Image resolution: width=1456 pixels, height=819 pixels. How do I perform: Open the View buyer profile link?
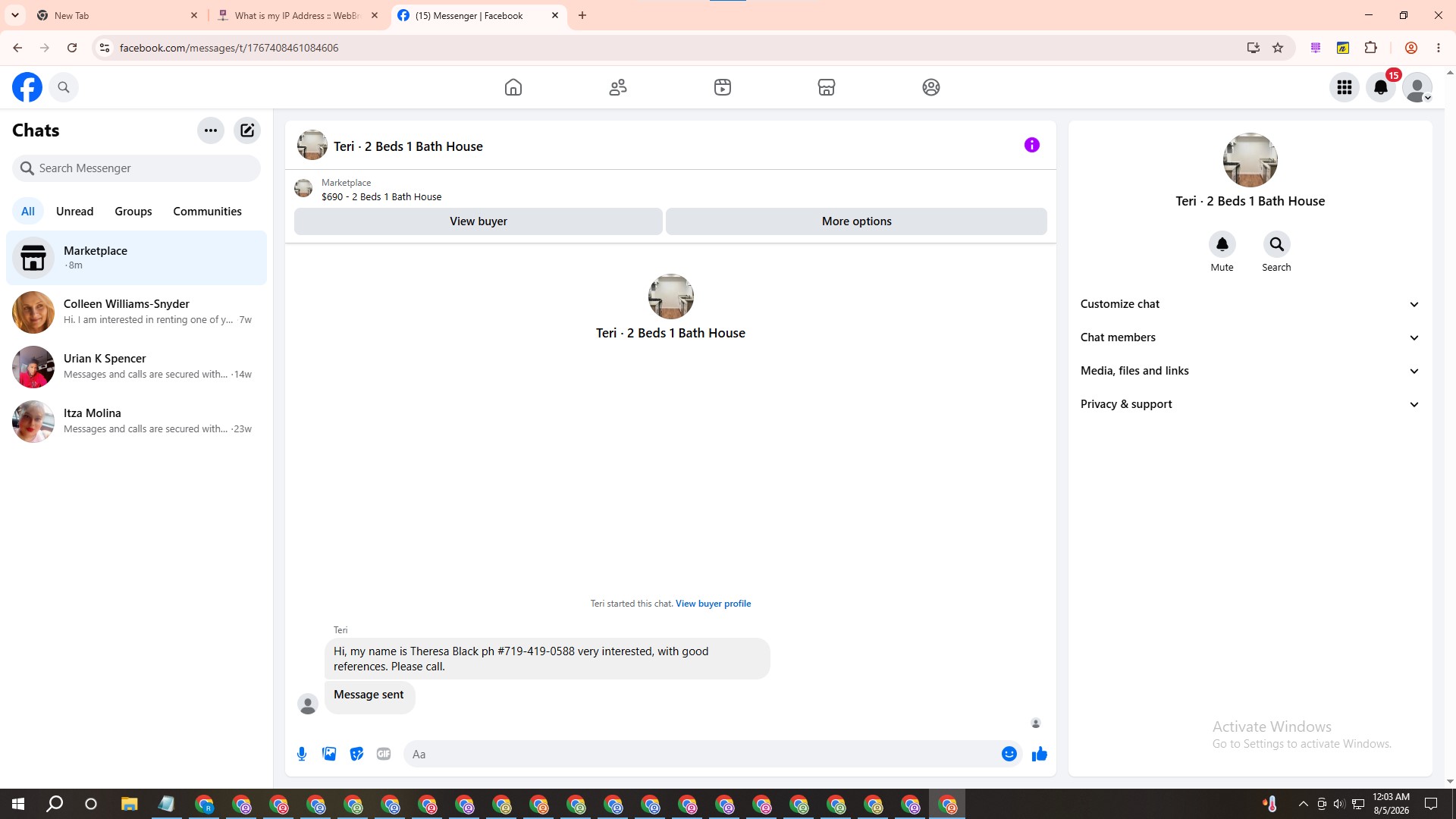coord(713,604)
